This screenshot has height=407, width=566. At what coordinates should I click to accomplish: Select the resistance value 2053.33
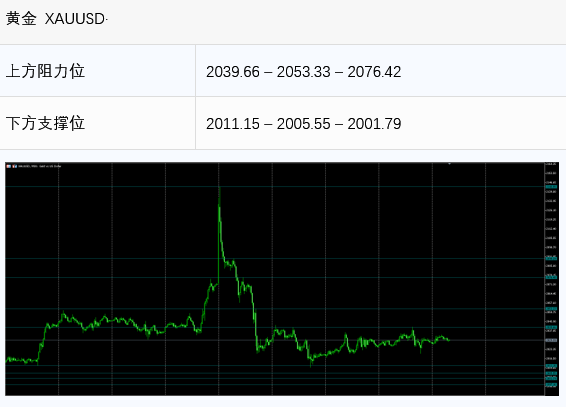pos(304,72)
